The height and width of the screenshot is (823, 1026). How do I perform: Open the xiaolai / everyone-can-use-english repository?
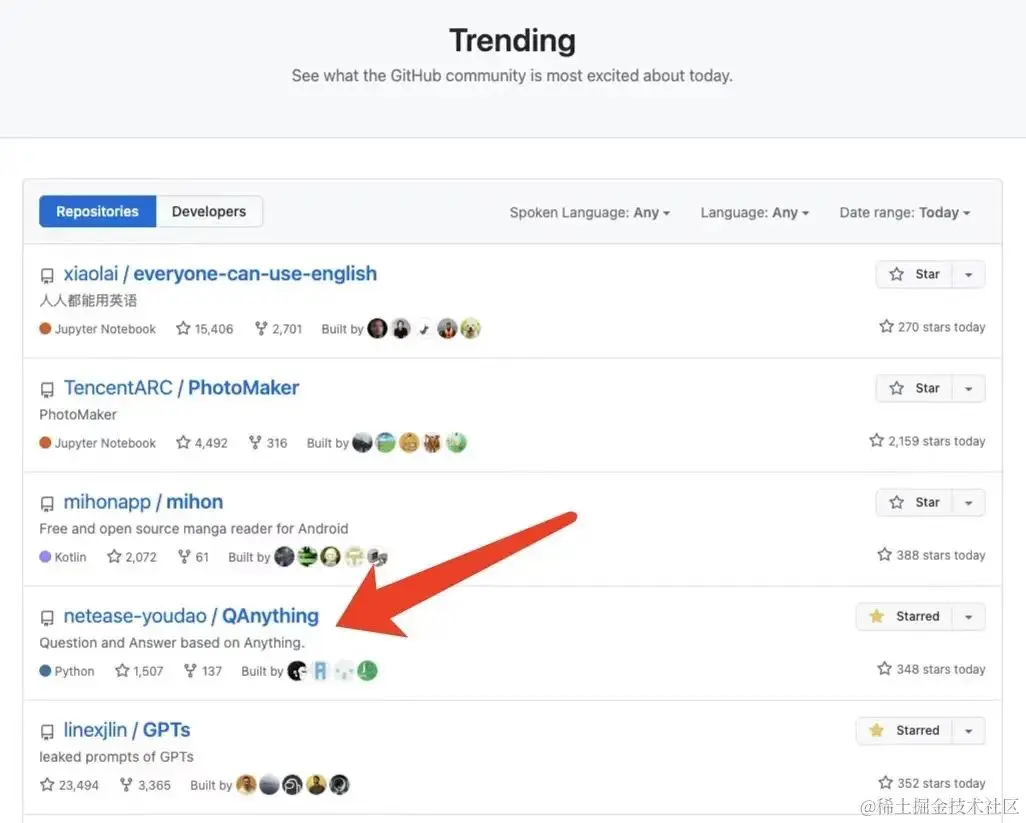(220, 273)
